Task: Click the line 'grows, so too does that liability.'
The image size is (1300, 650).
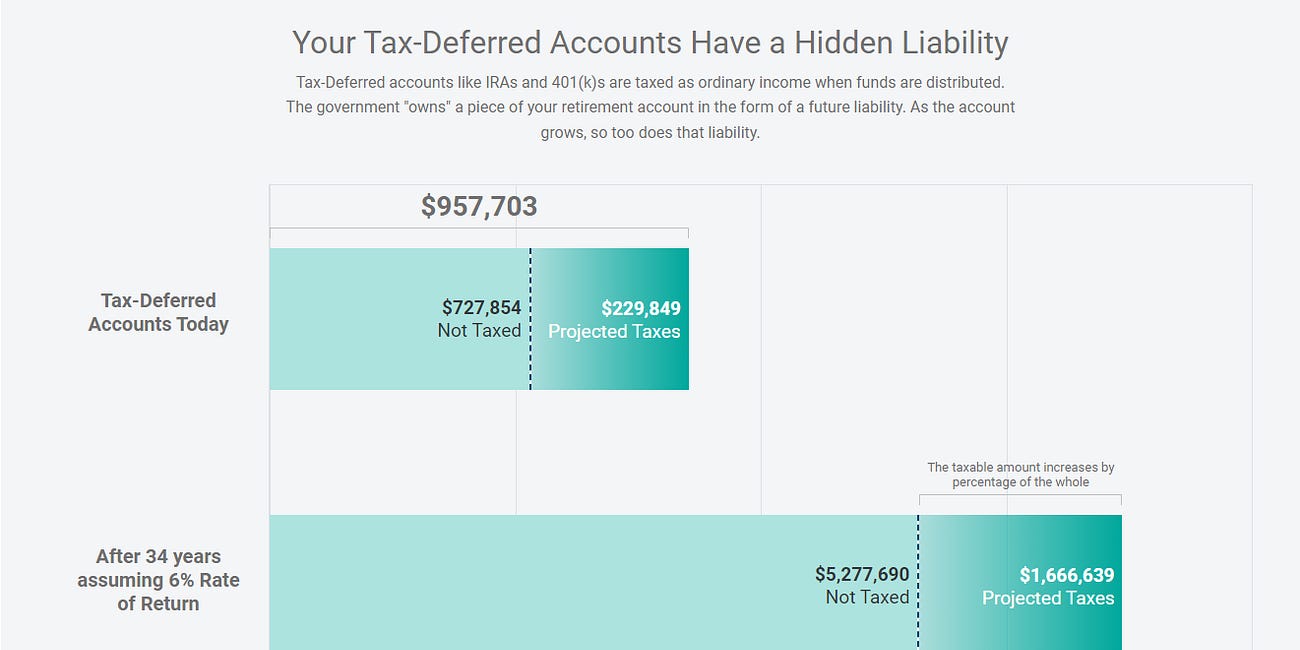Action: click(650, 132)
